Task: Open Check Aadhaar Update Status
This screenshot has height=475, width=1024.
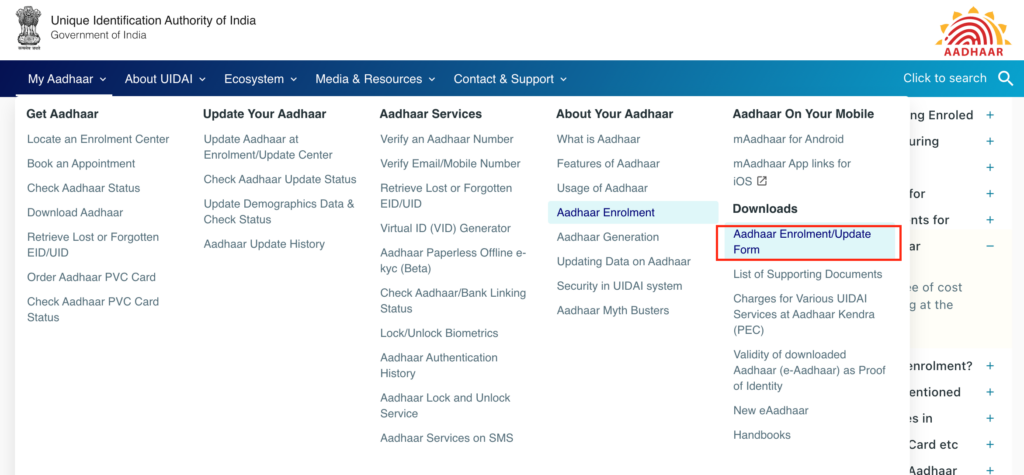Action: click(x=280, y=179)
